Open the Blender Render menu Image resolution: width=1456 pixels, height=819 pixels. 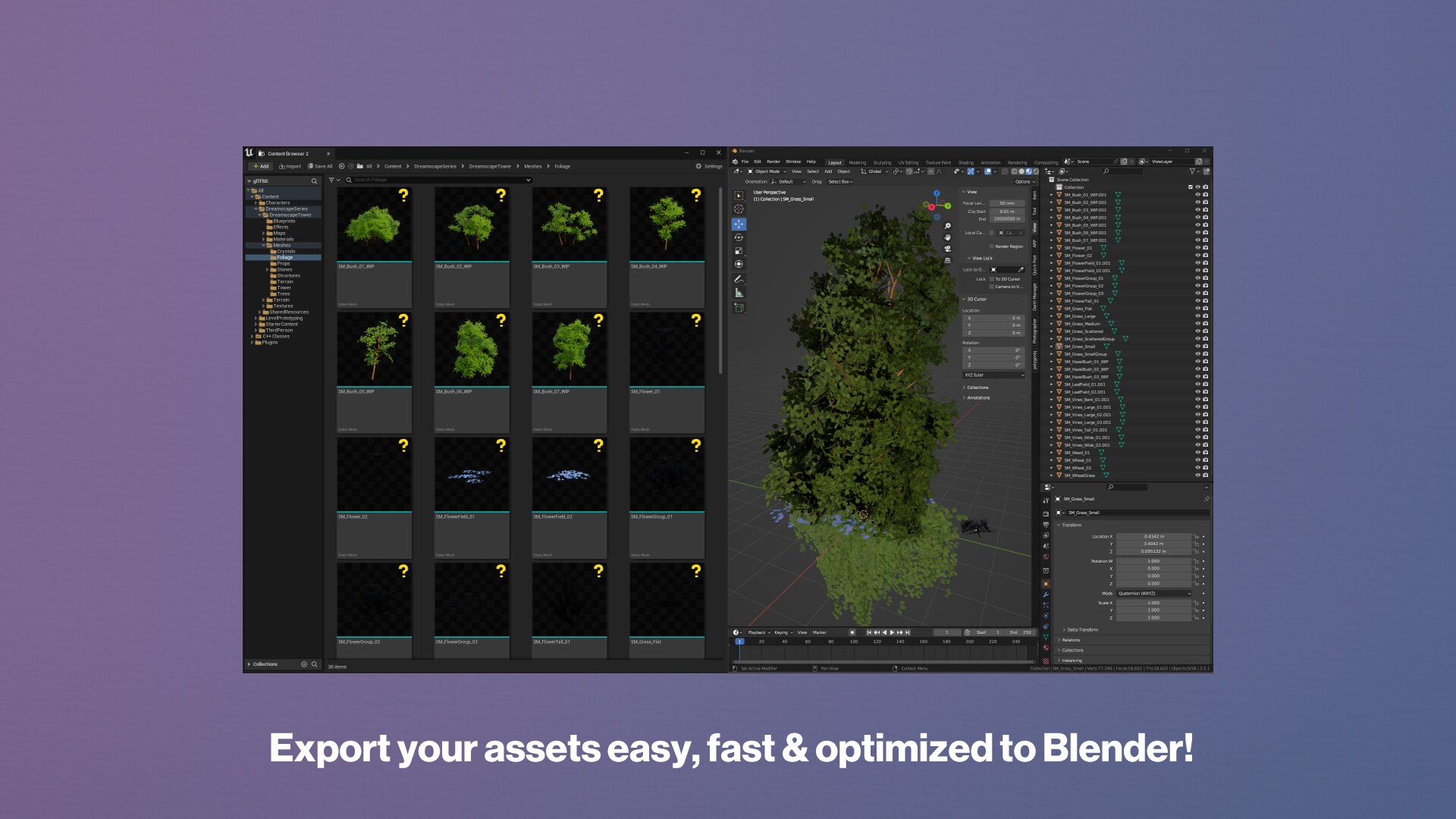[773, 162]
